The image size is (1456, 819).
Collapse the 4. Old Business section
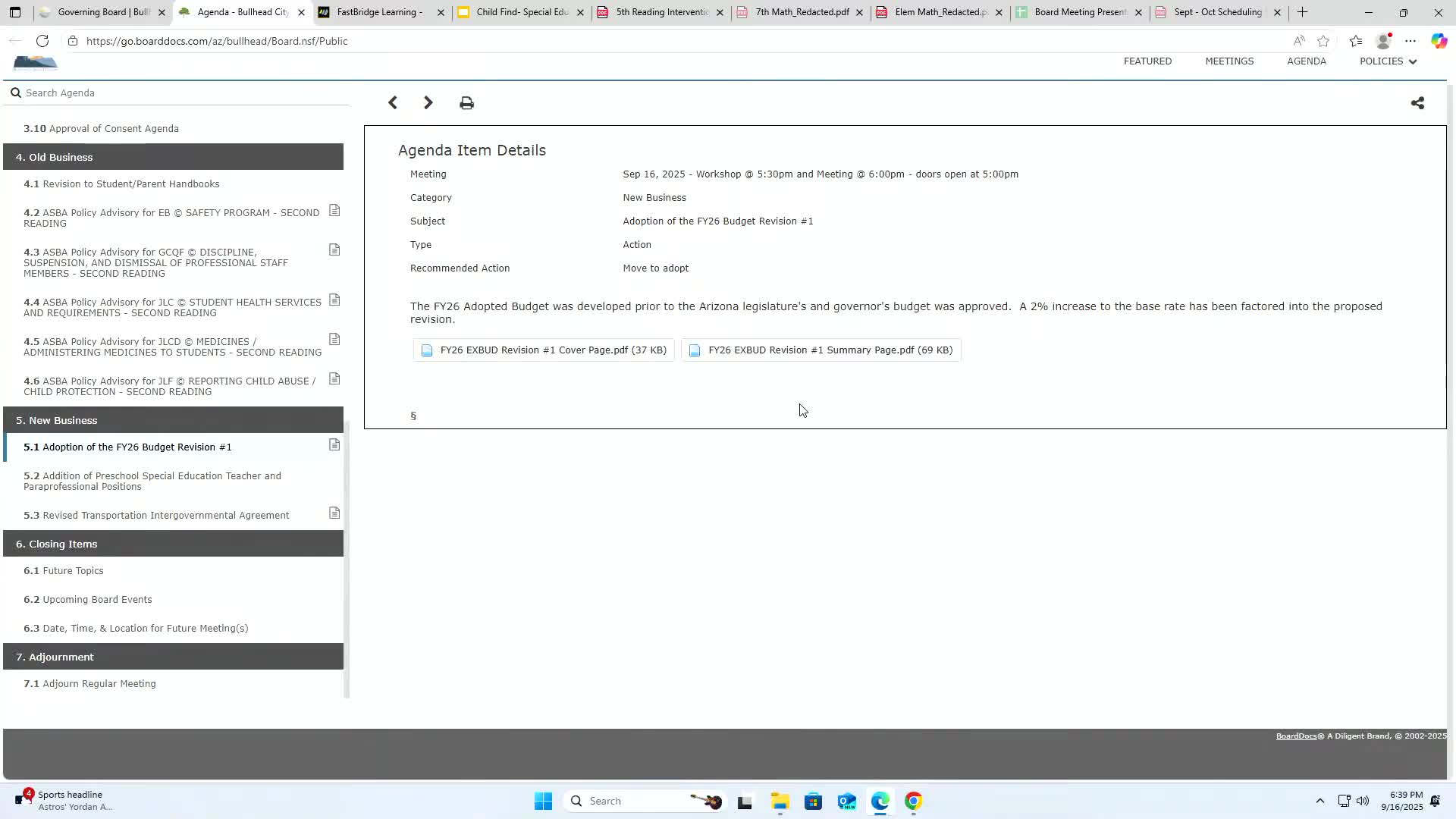point(173,157)
